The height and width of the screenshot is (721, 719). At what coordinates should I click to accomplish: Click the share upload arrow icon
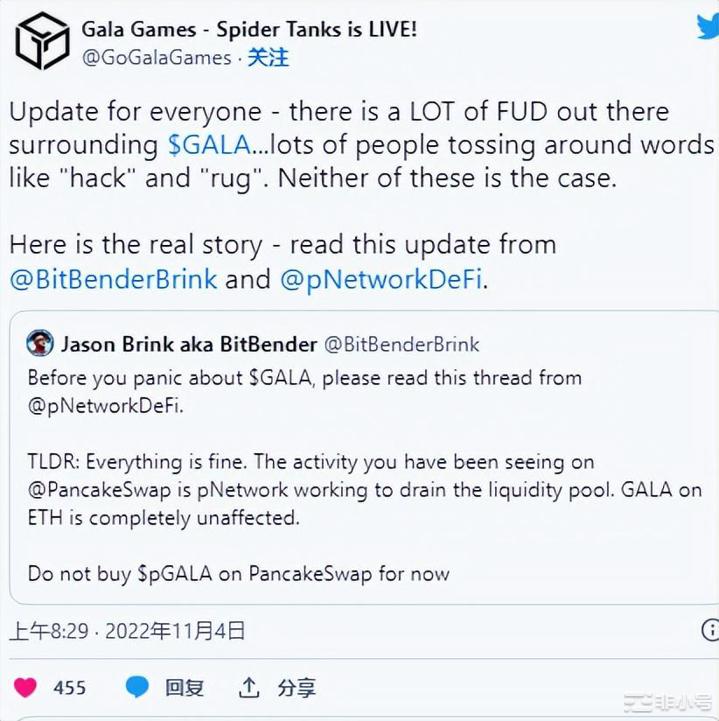[x=248, y=688]
